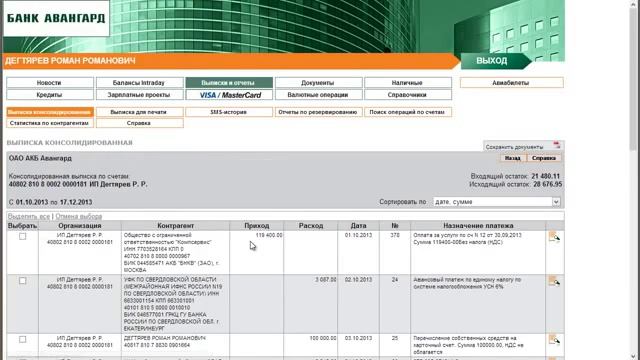640x360 pixels.
Task: Click amount 119 400.00 in Приход column
Action: pos(269,236)
